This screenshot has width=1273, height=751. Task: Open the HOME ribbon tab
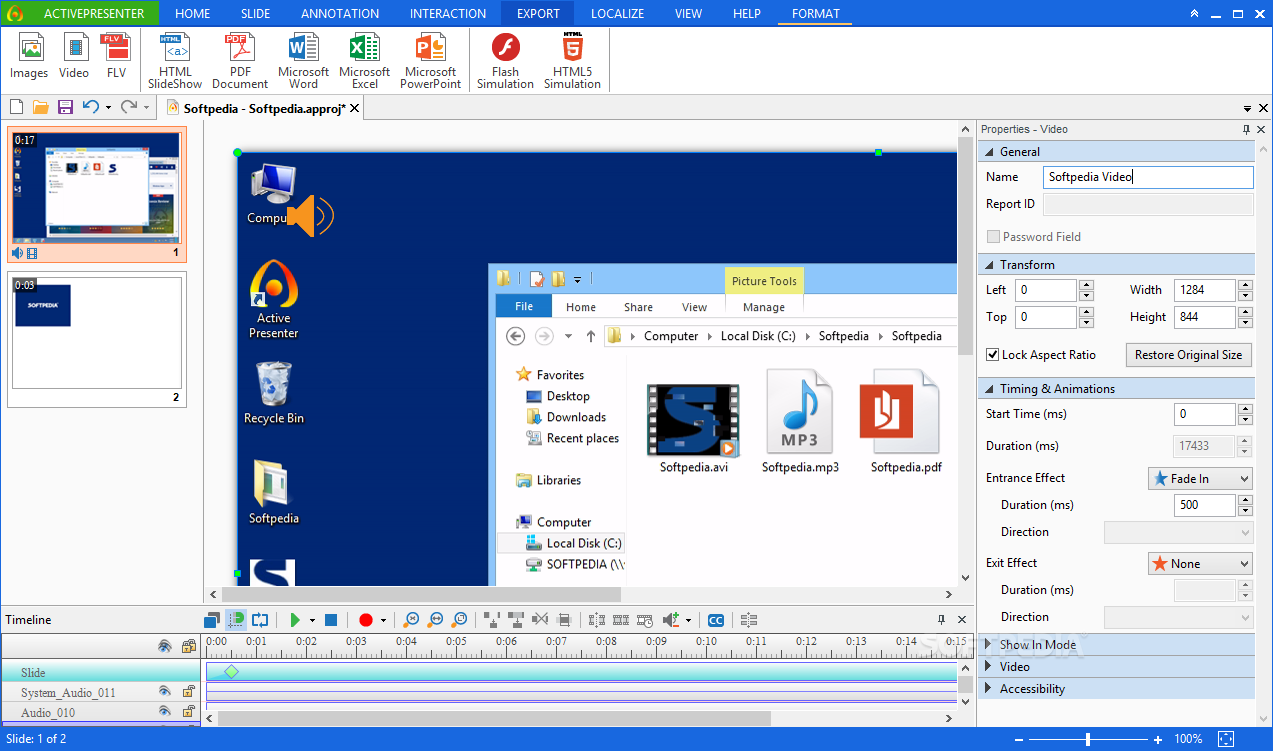(x=192, y=14)
